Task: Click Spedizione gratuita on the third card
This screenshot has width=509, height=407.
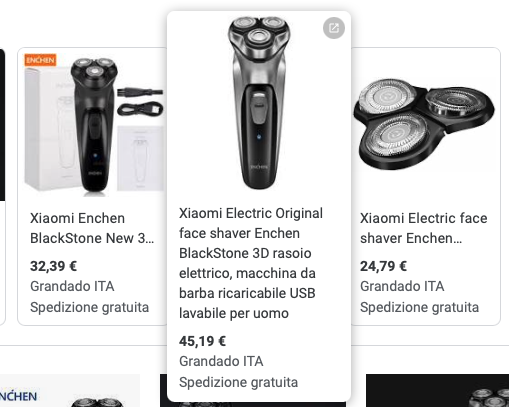Action: (x=419, y=307)
